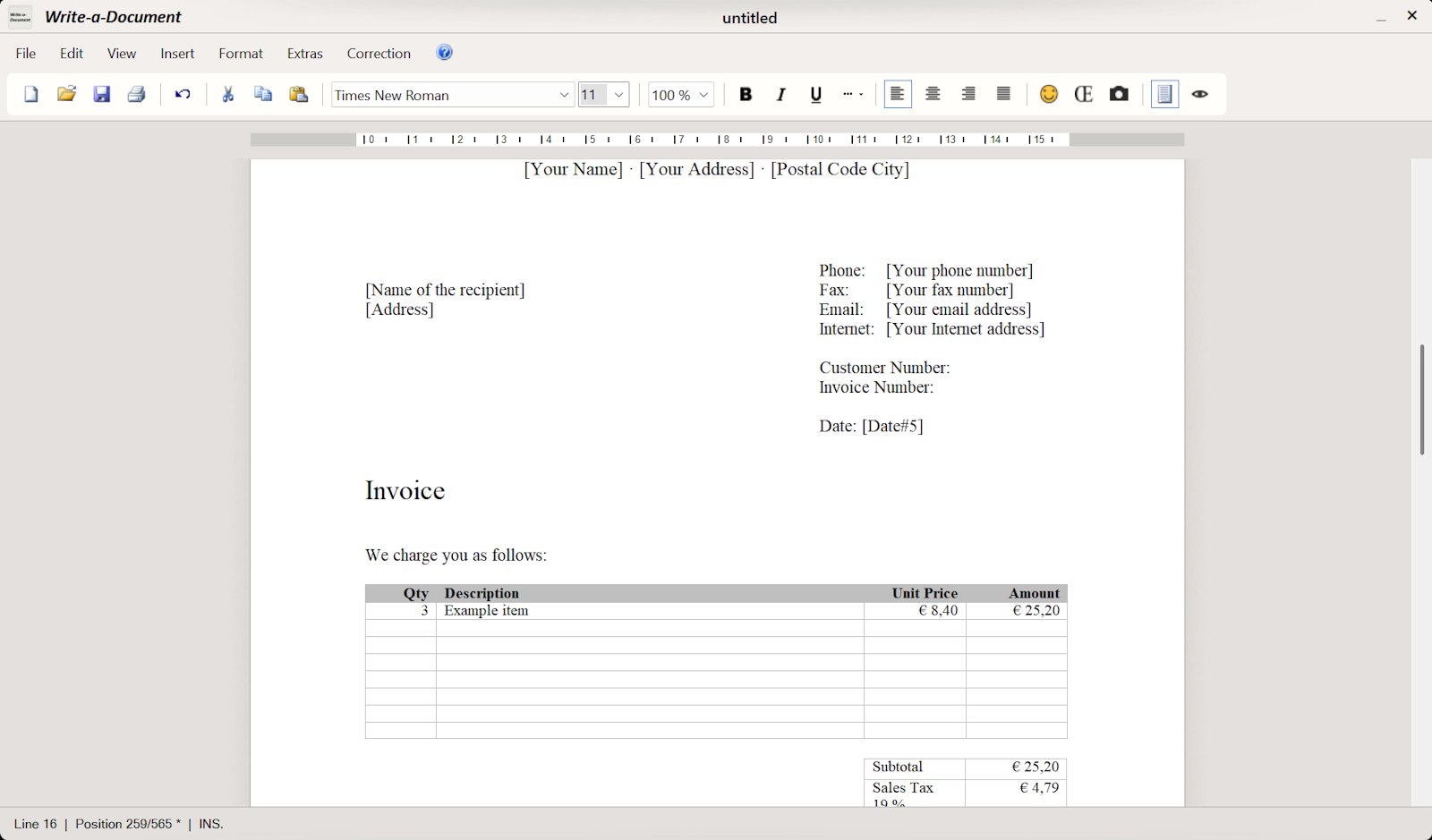Click the dashed line style icon
The width and height of the screenshot is (1432, 840).
(853, 94)
